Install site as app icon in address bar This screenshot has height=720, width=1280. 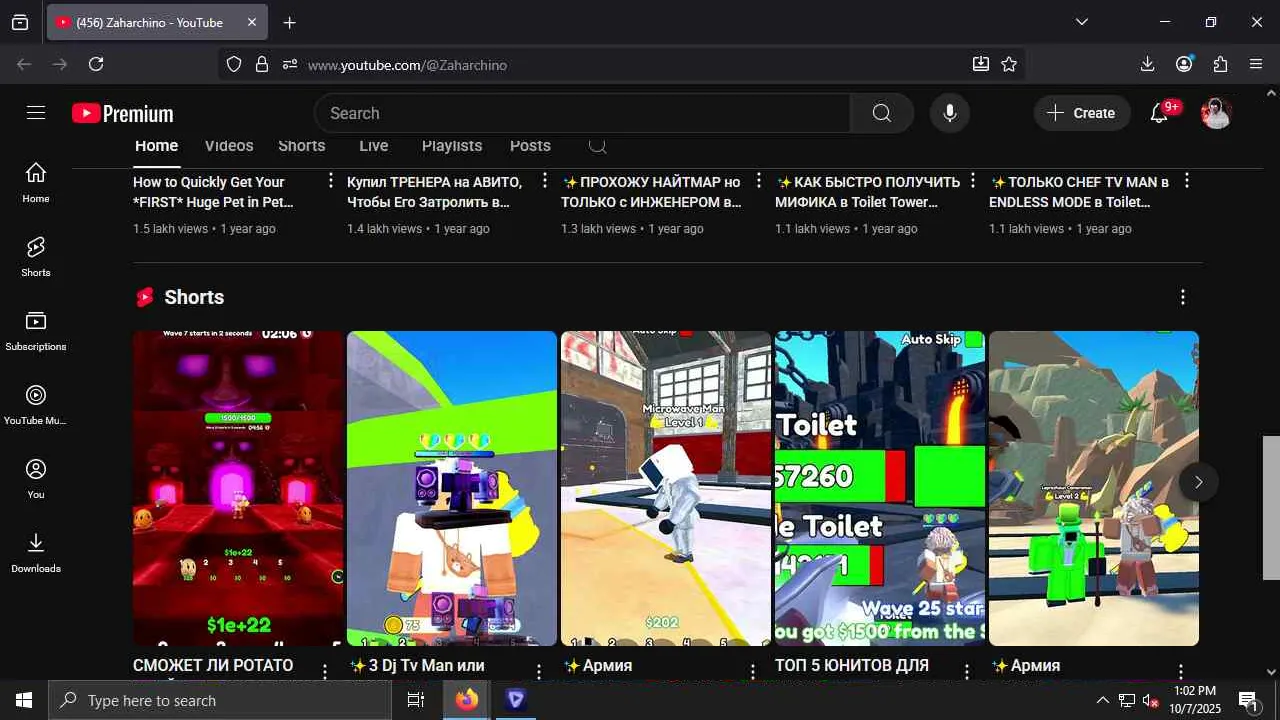[981, 64]
